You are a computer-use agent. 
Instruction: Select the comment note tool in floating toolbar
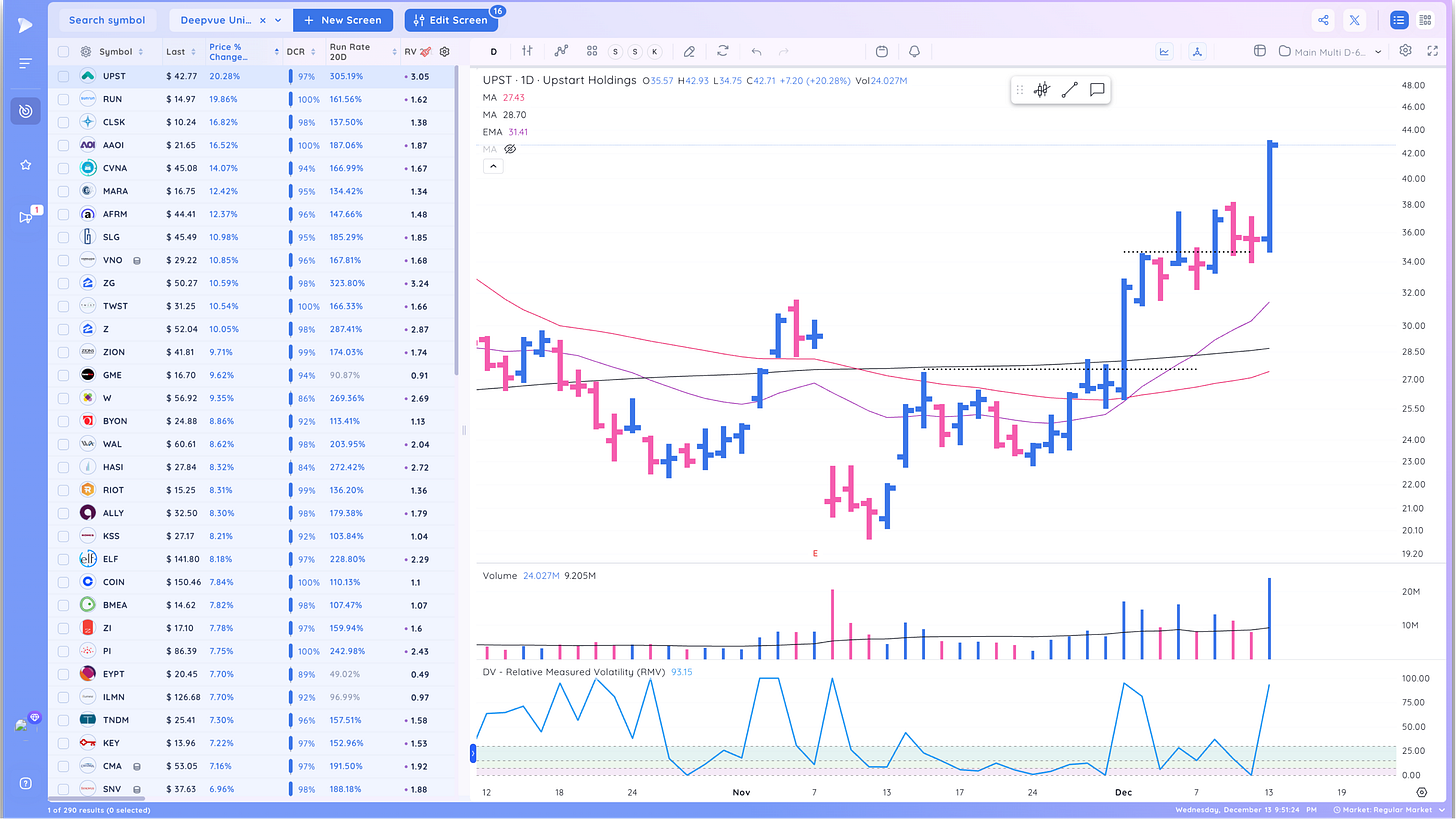pyautogui.click(x=1097, y=90)
